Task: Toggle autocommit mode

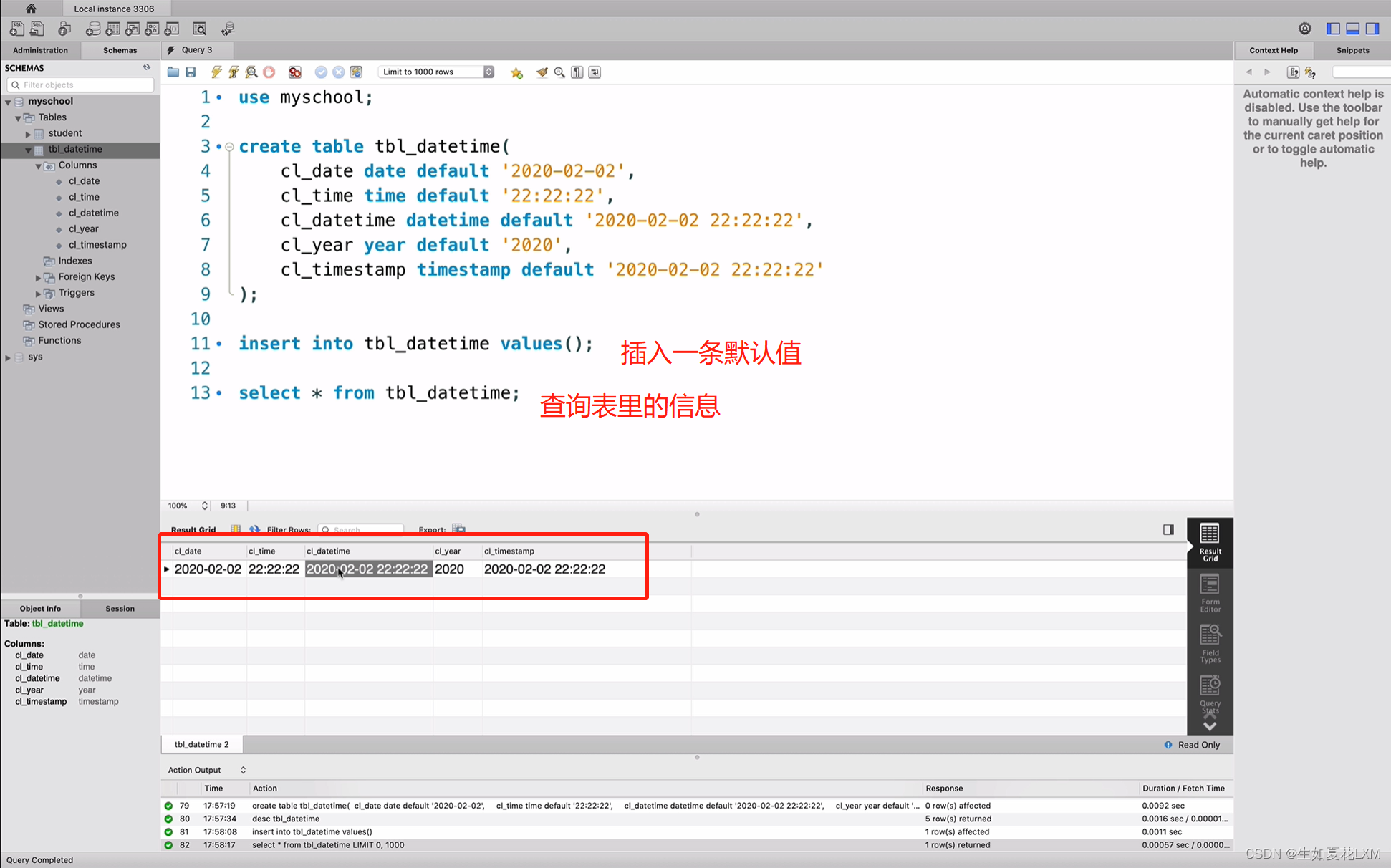Action: tap(356, 72)
